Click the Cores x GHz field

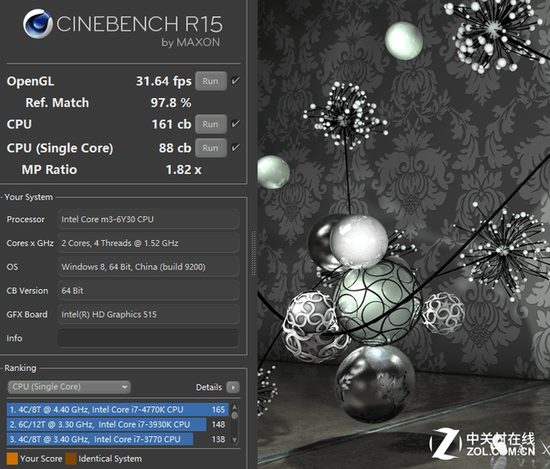pos(148,243)
